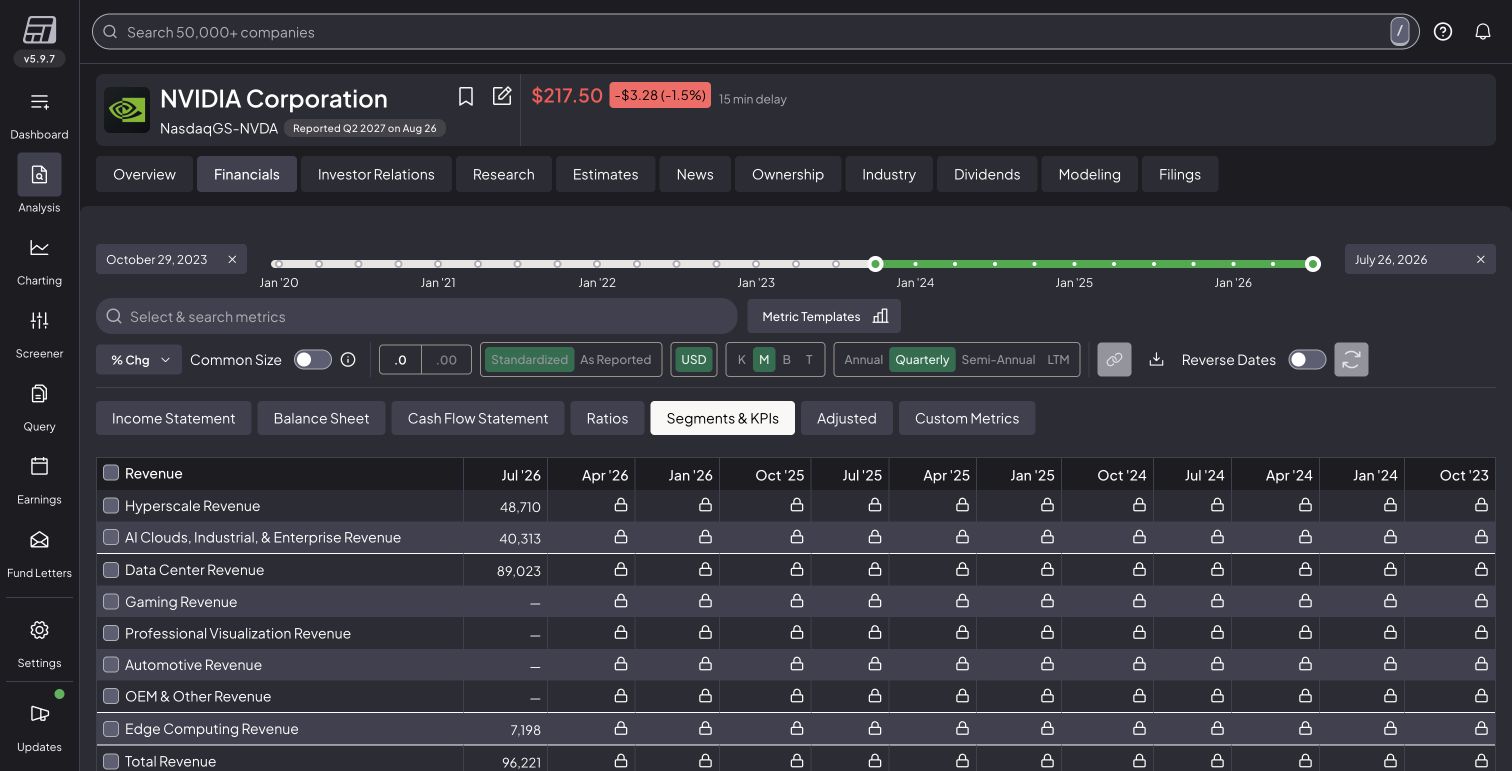
Task: Check the Gaming Revenue checkbox
Action: click(111, 602)
